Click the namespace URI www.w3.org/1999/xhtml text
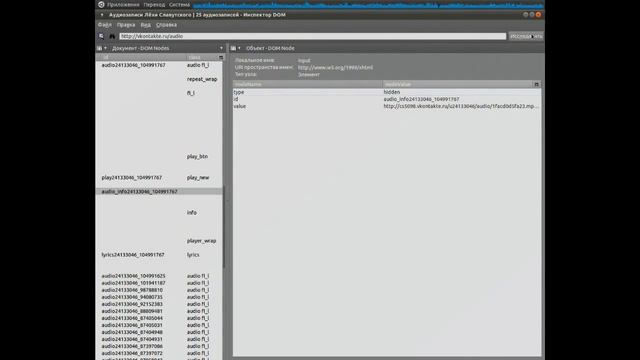The width and height of the screenshot is (640, 360). point(335,68)
